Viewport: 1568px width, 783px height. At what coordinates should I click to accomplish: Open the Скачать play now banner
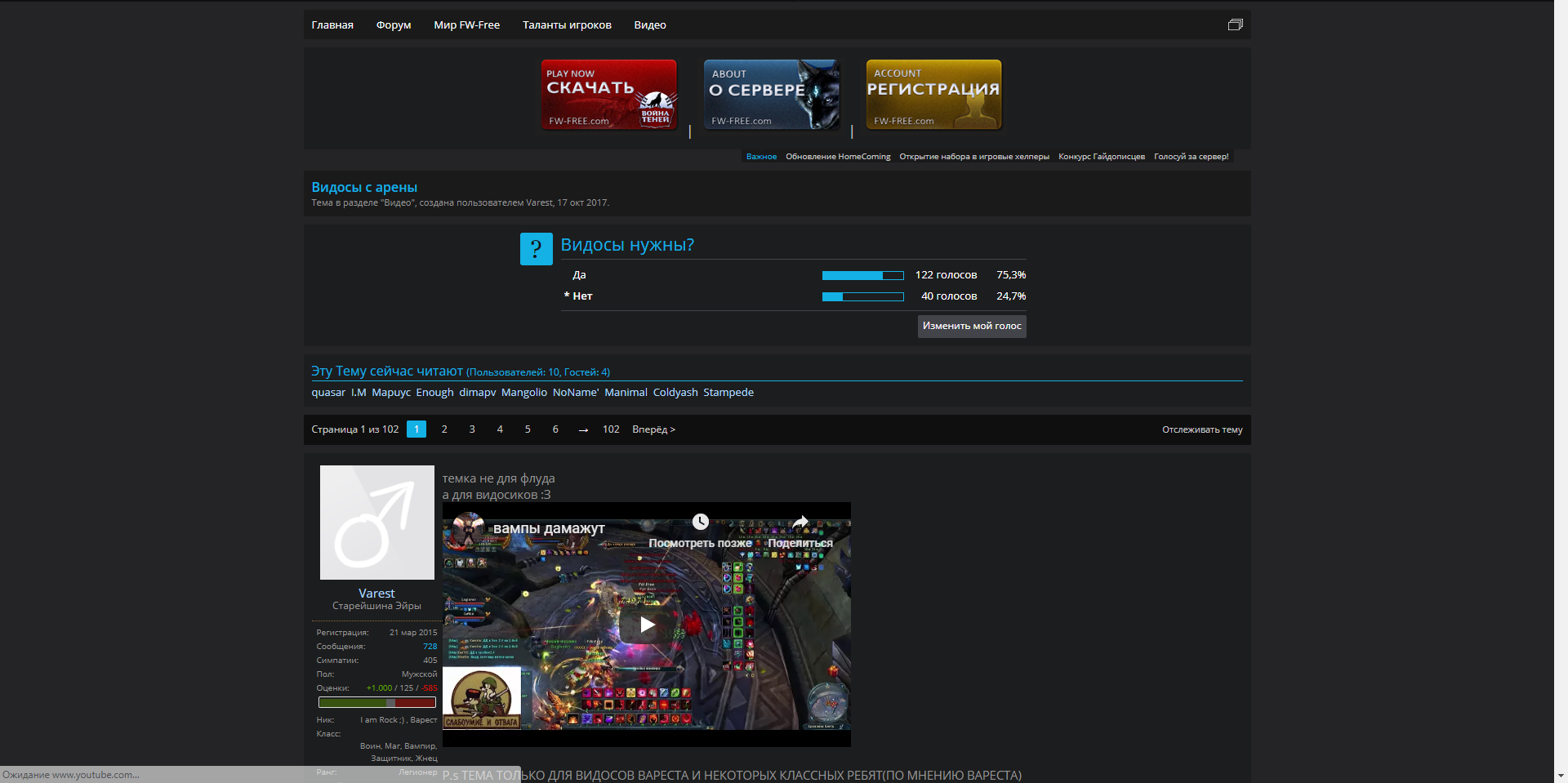tap(608, 95)
